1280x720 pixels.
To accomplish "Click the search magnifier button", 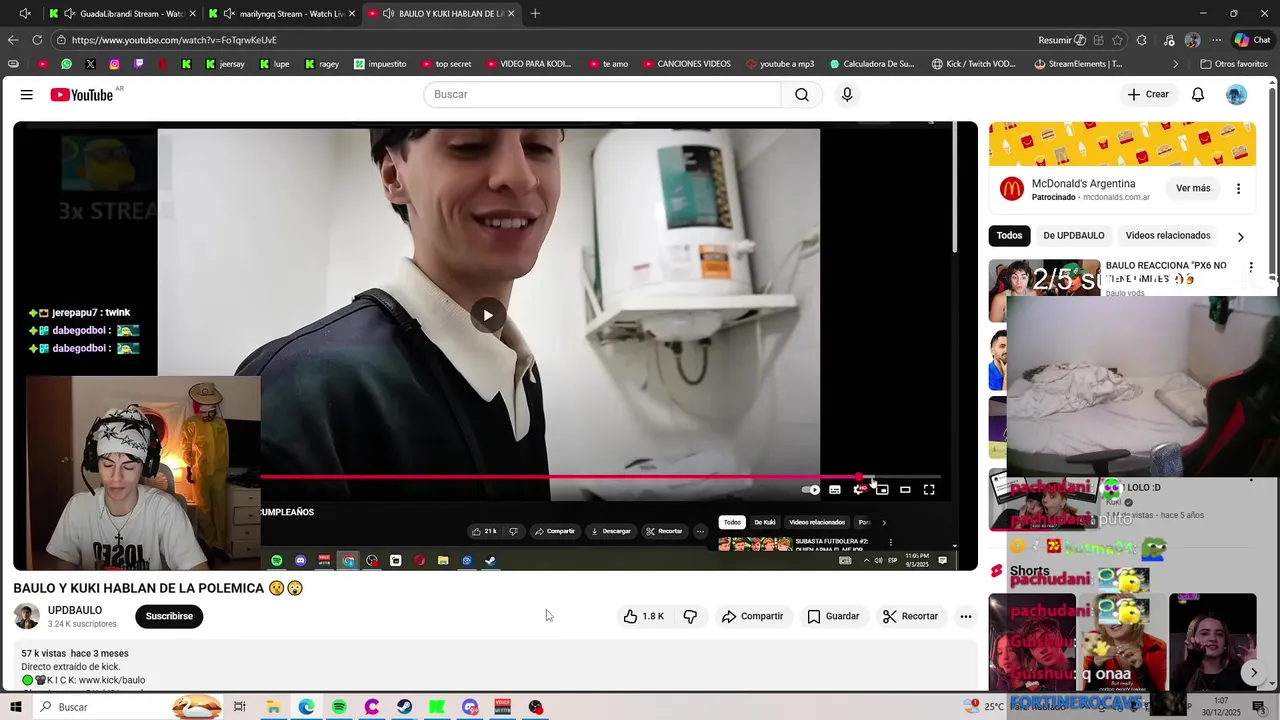I will [x=802, y=95].
